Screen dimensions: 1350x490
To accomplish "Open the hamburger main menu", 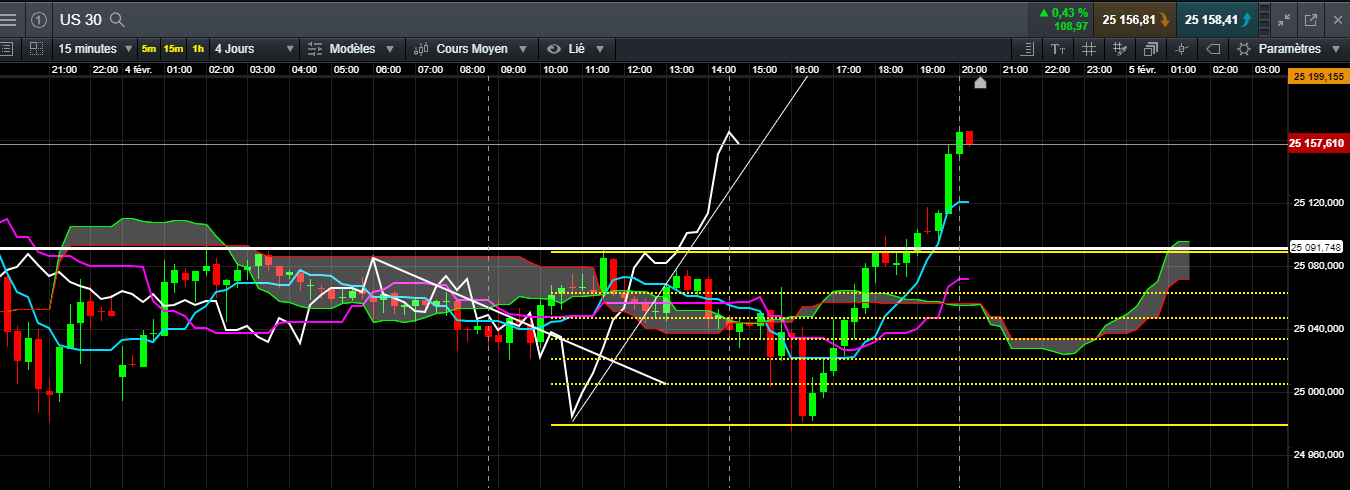I will 8,19.
